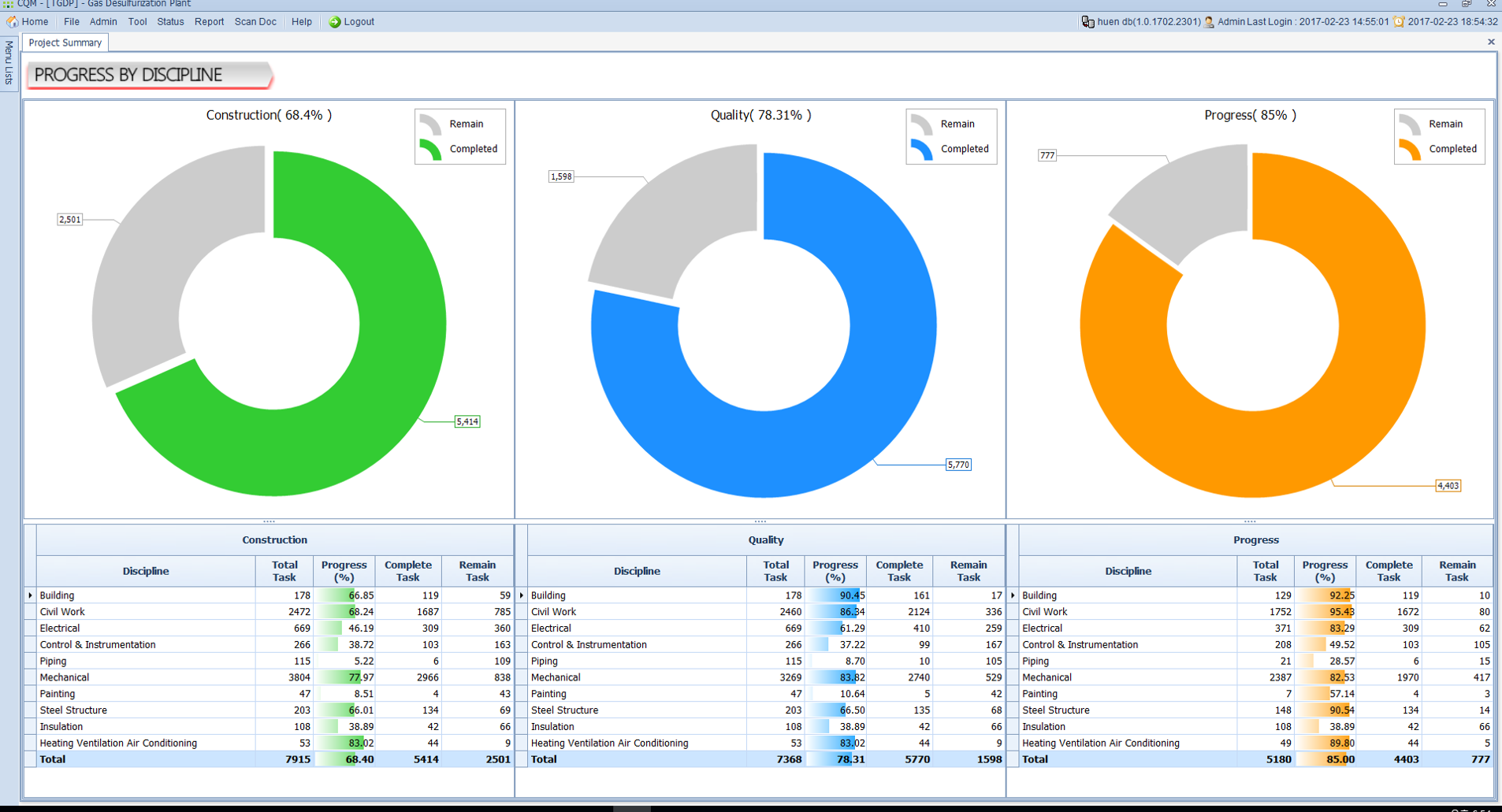Expand the Menu Lists side panel
This screenshot has width=1502, height=812.
(9, 63)
